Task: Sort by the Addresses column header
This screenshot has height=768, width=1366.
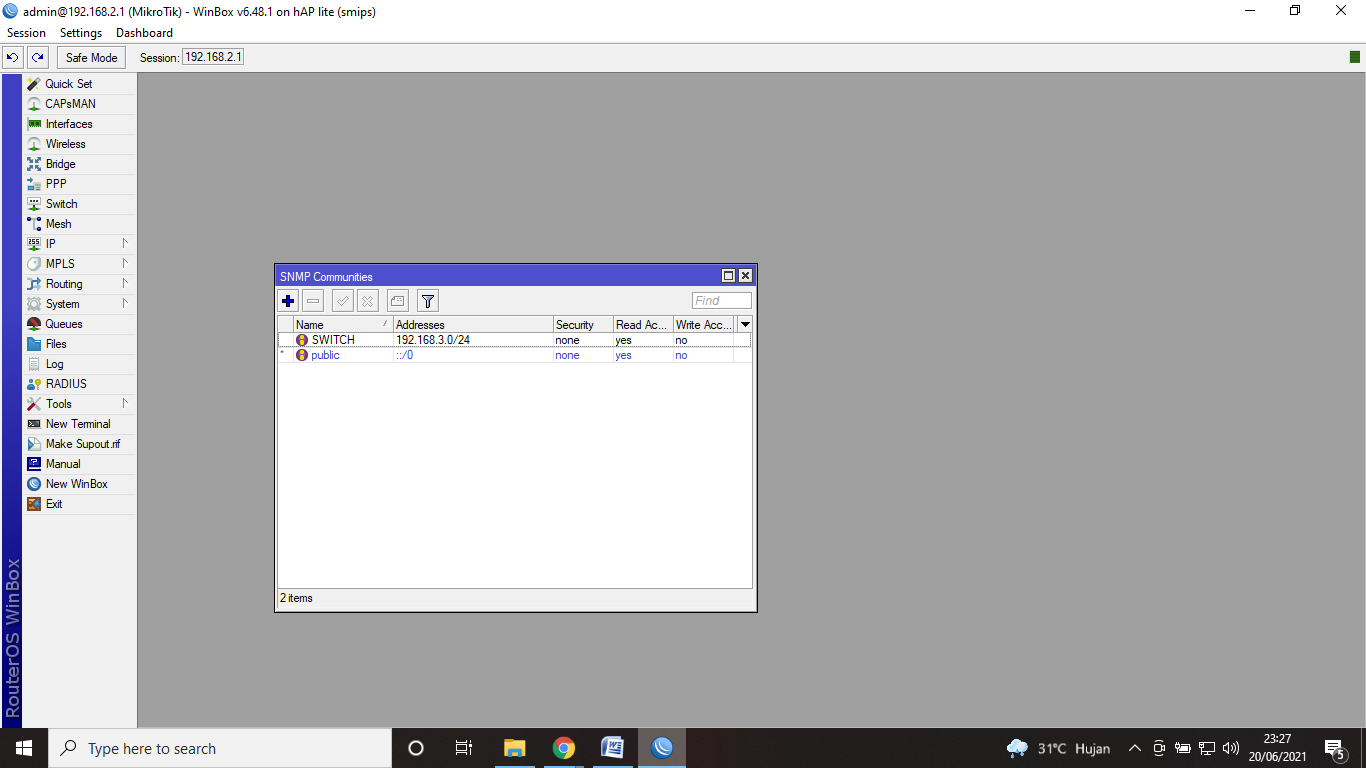Action: pos(473,325)
